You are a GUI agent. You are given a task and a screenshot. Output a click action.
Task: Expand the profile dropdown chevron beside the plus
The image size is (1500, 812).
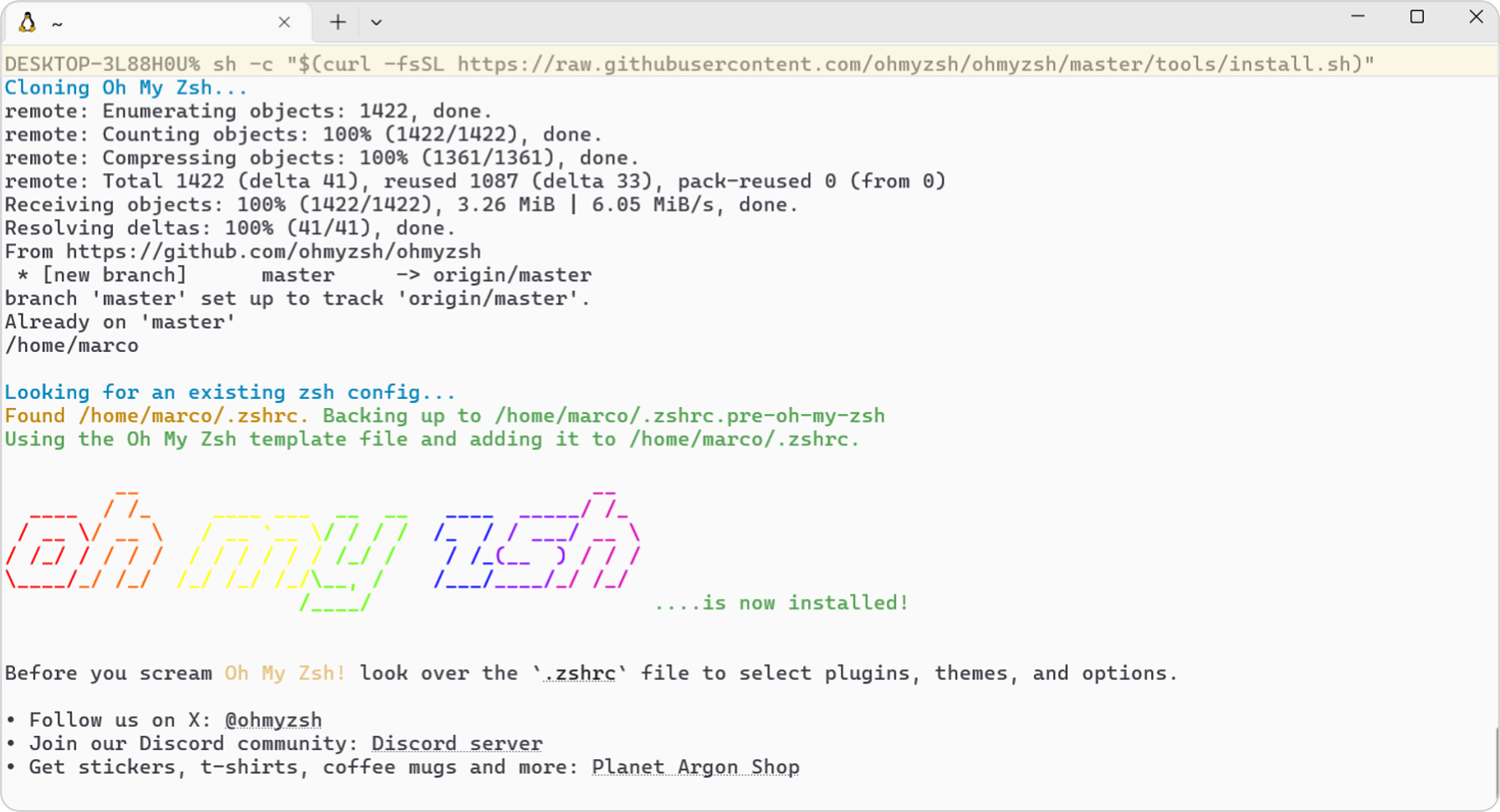tap(376, 23)
